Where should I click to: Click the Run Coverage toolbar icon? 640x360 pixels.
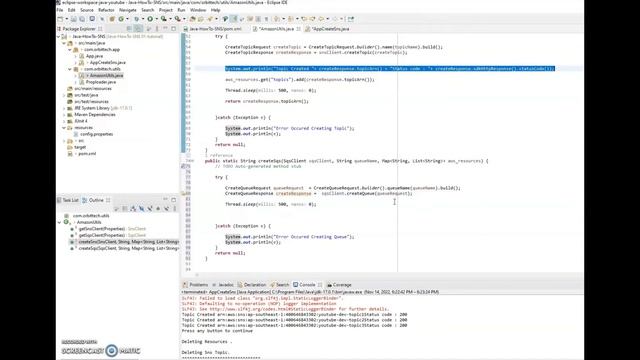[x=163, y=19]
